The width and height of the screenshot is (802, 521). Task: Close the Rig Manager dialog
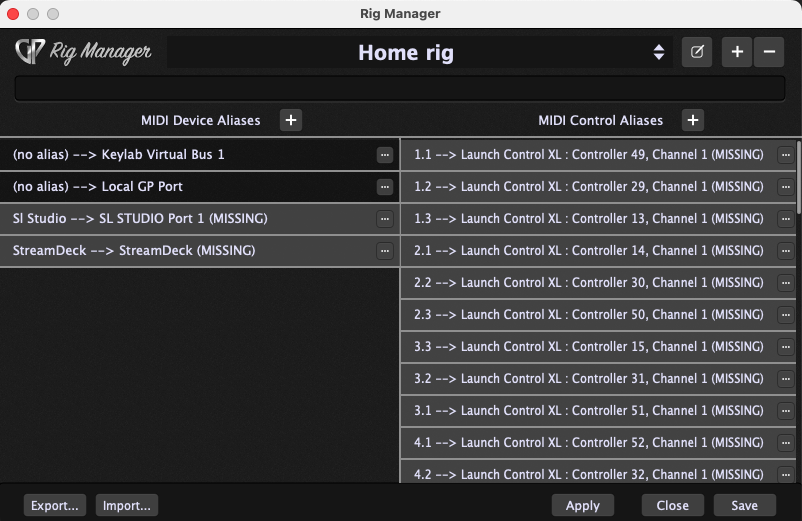673,505
